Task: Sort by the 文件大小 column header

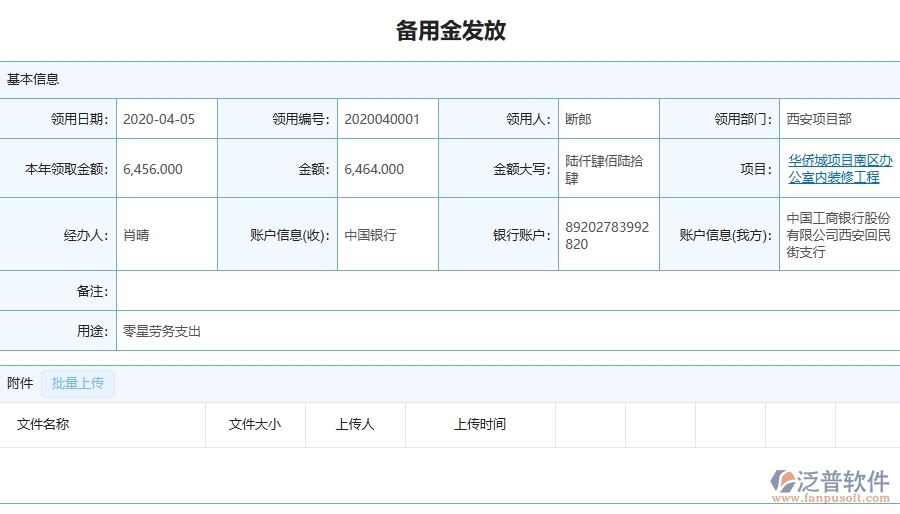Action: [x=254, y=424]
